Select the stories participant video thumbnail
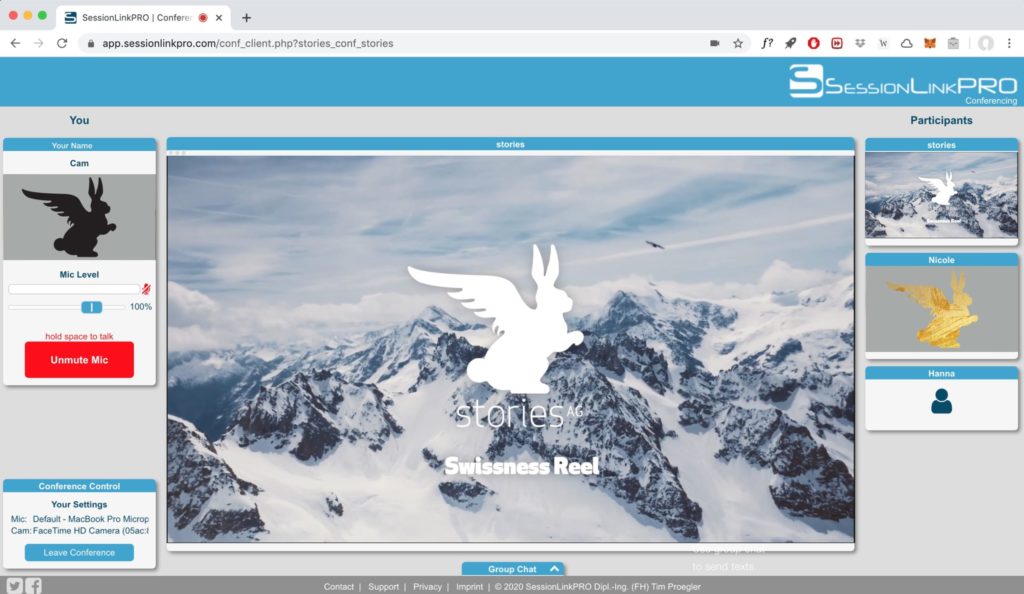 pos(941,195)
